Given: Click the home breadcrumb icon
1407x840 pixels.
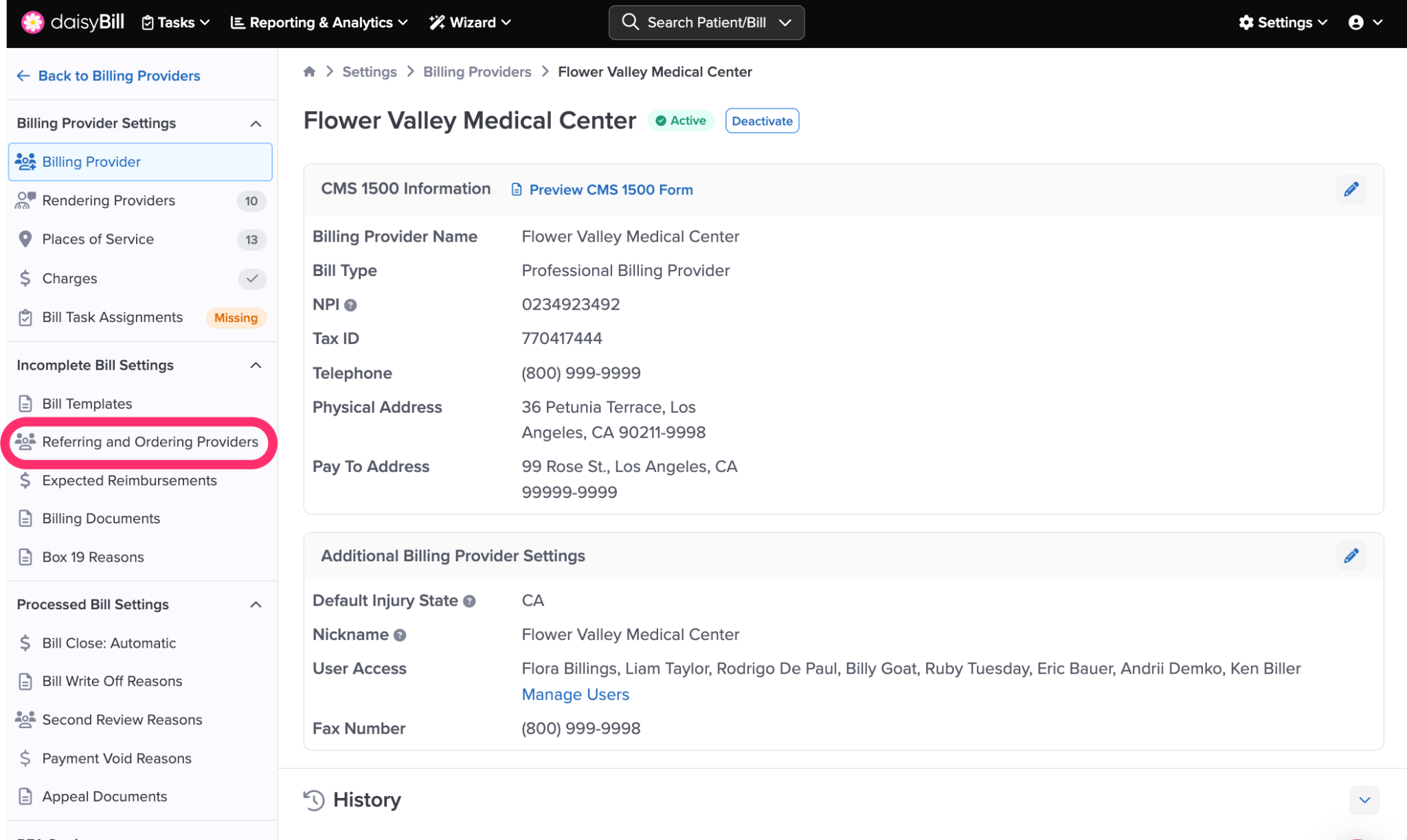Looking at the screenshot, I should tap(309, 71).
